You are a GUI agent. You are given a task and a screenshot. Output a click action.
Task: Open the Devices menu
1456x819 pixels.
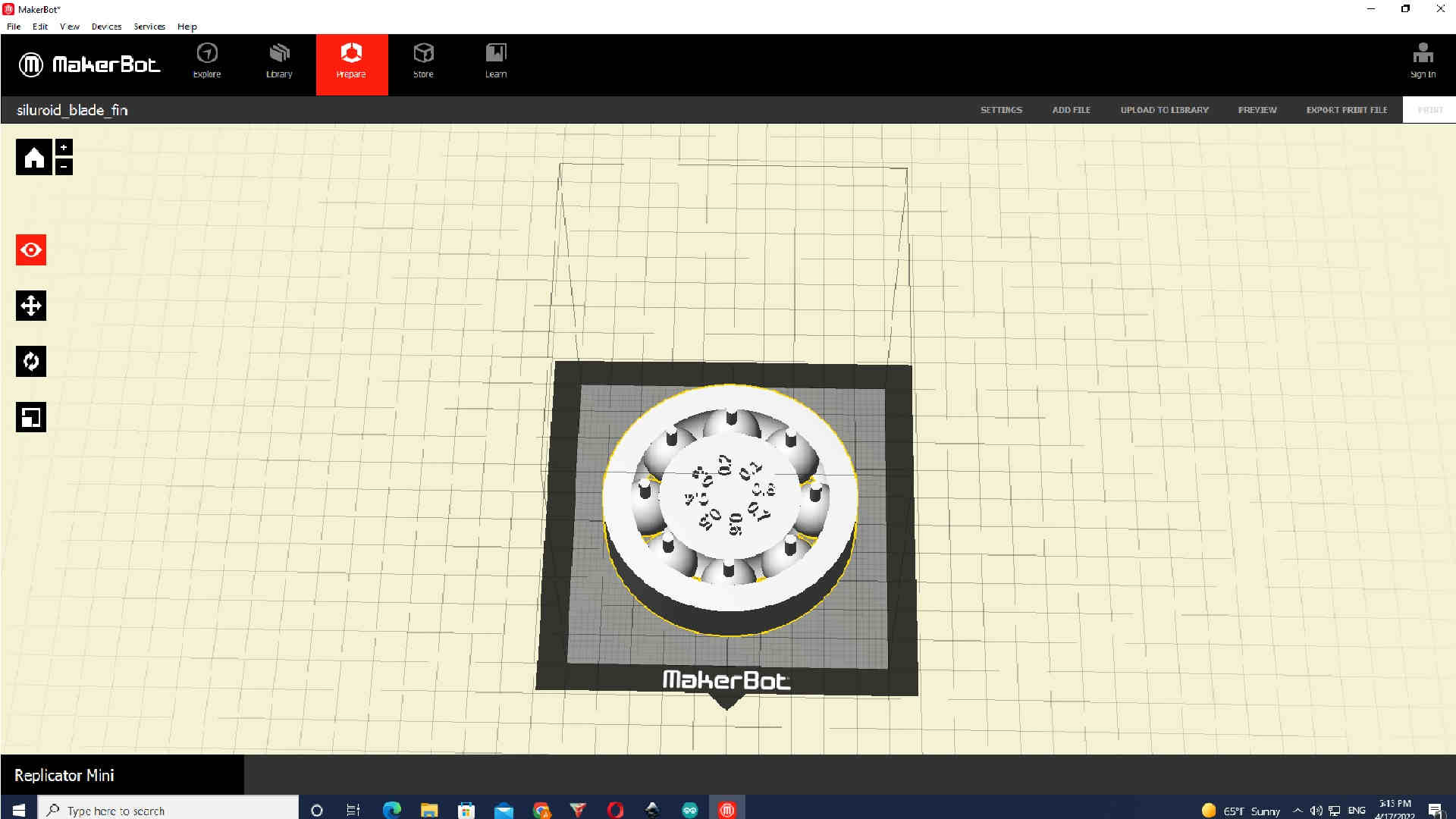pos(106,27)
